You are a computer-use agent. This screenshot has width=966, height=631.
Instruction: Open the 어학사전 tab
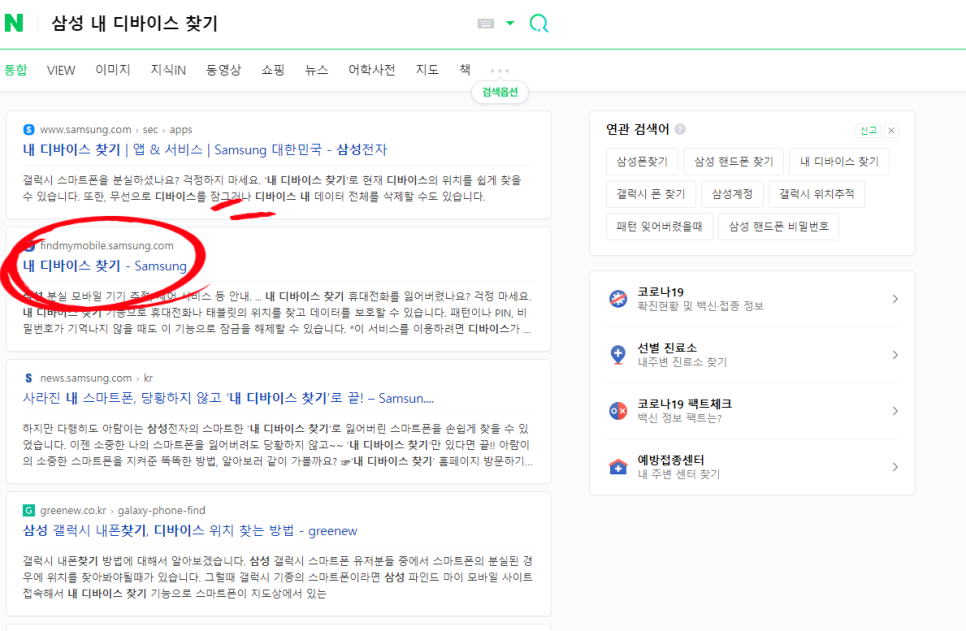point(371,70)
